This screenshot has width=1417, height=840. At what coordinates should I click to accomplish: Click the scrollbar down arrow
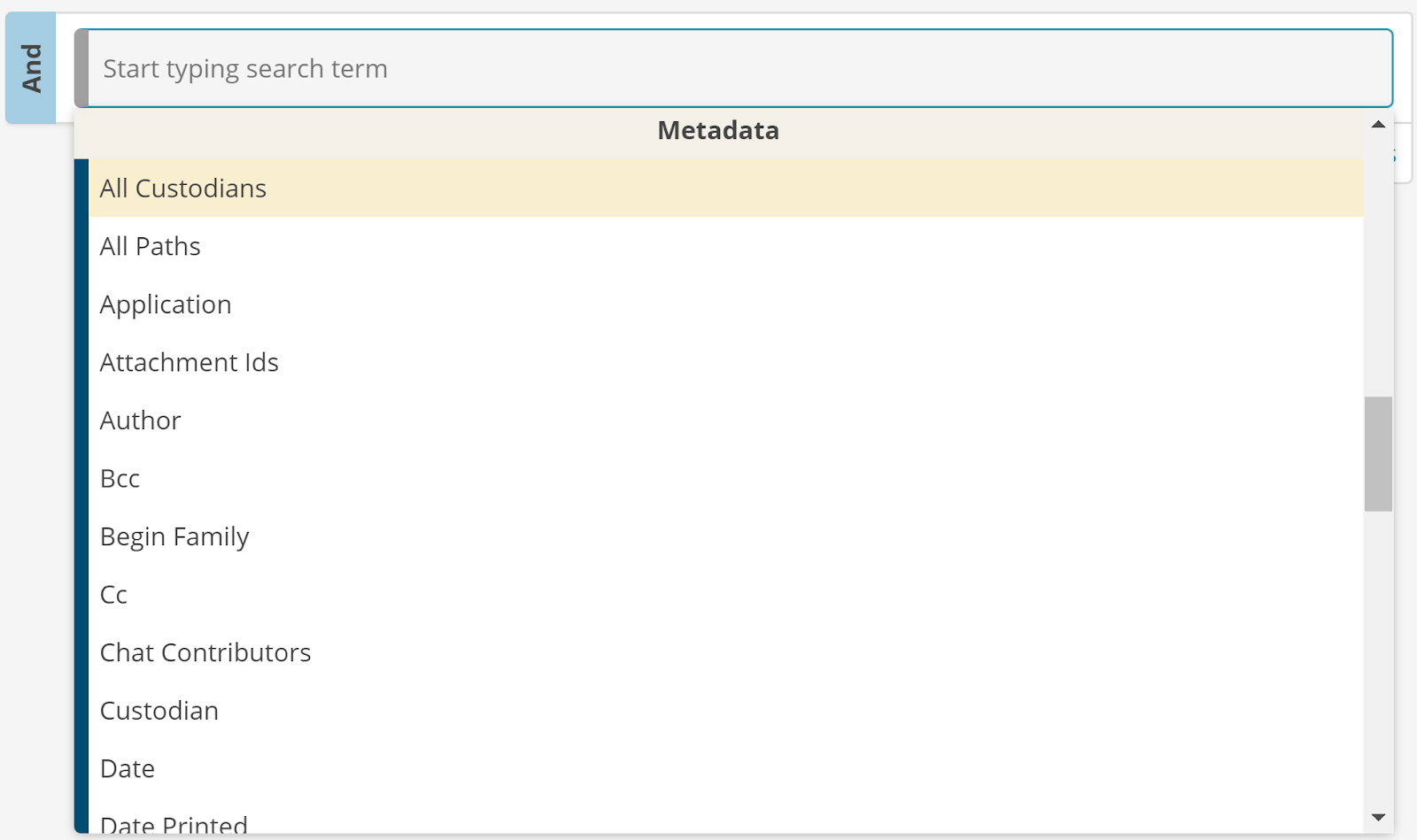coord(1378,817)
